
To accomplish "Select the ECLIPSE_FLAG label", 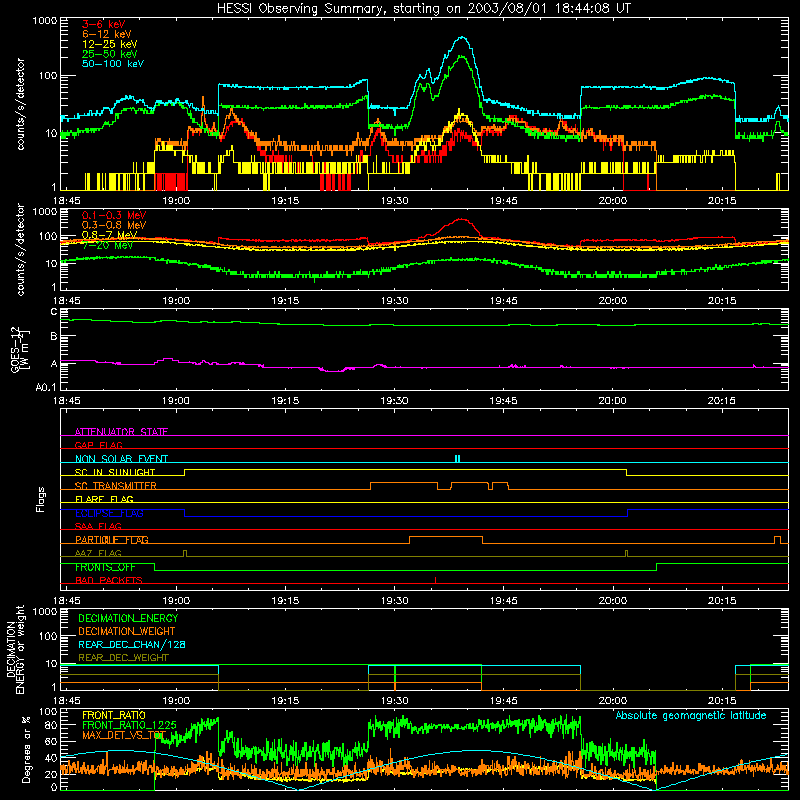I will 109,513.
